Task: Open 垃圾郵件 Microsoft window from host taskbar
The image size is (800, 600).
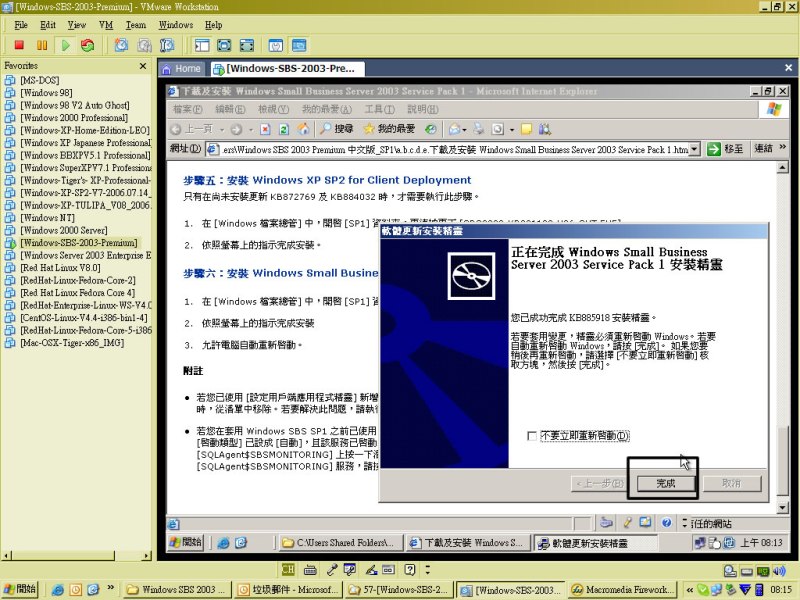Action: click(x=287, y=590)
